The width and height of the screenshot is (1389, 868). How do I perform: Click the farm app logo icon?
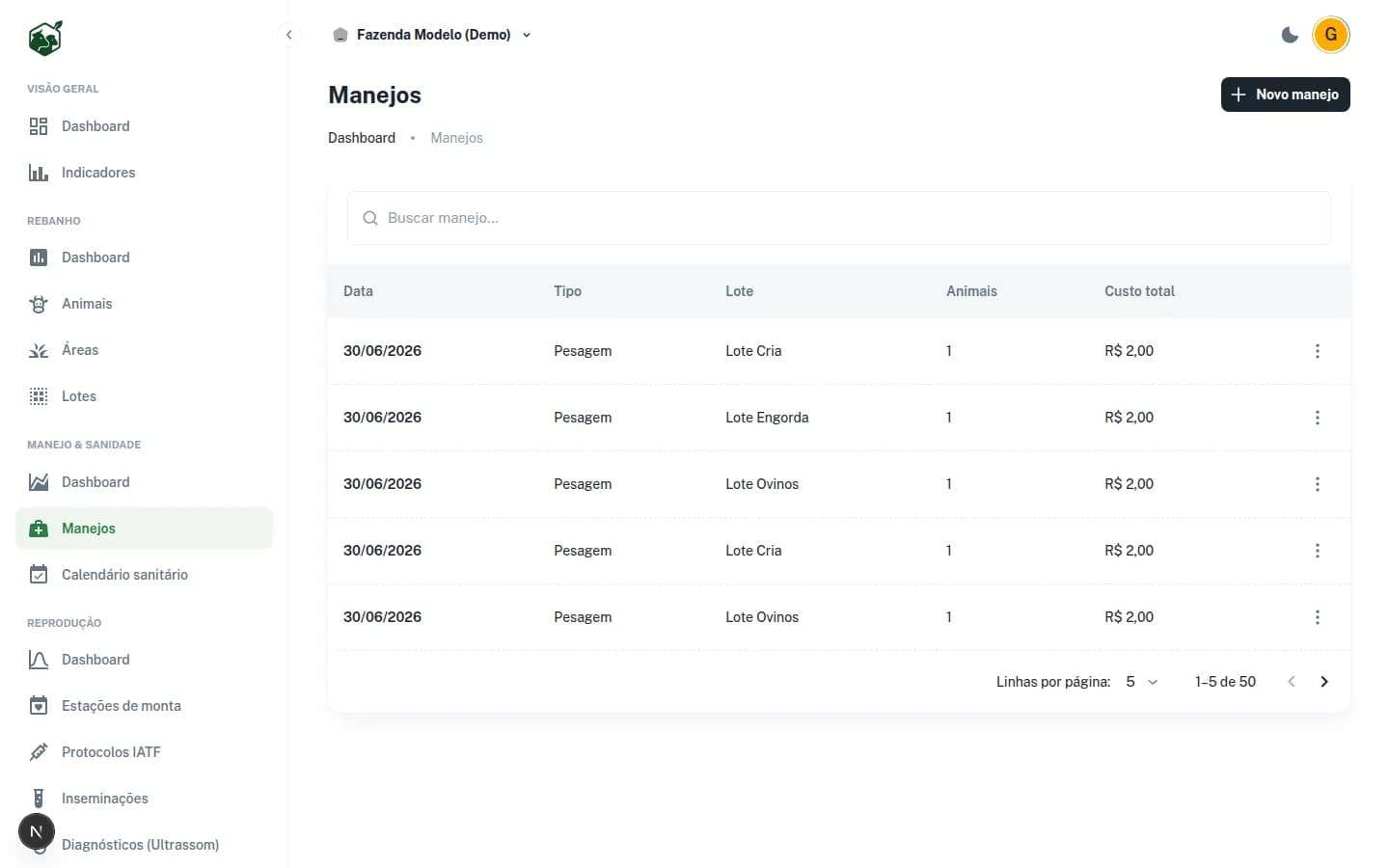(45, 39)
